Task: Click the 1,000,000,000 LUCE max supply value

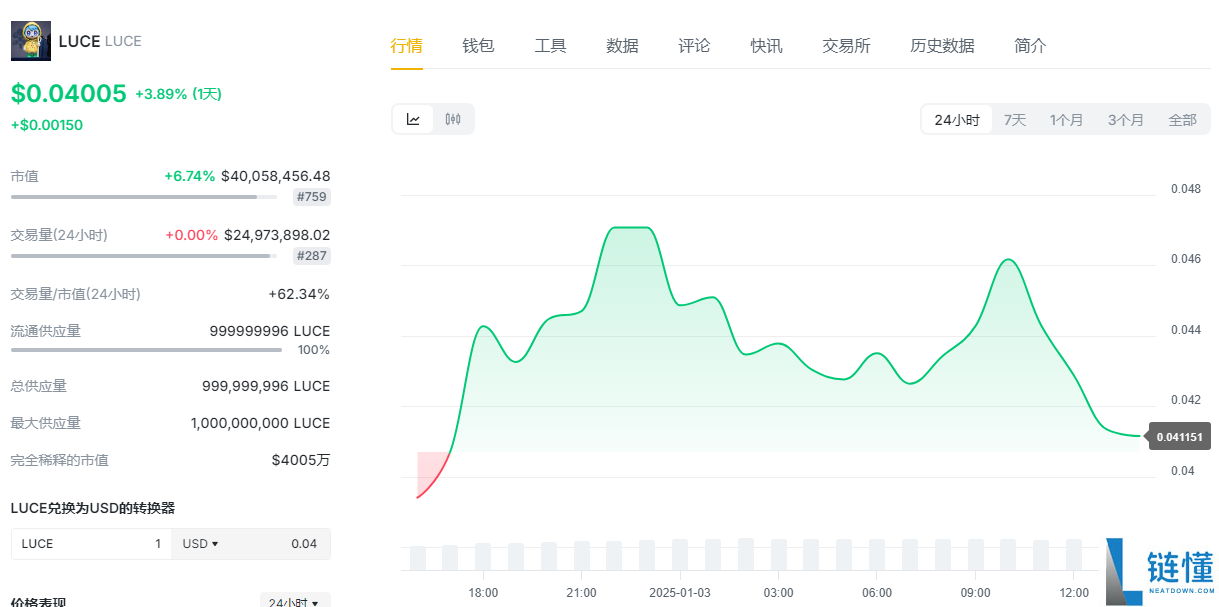Action: [260, 423]
